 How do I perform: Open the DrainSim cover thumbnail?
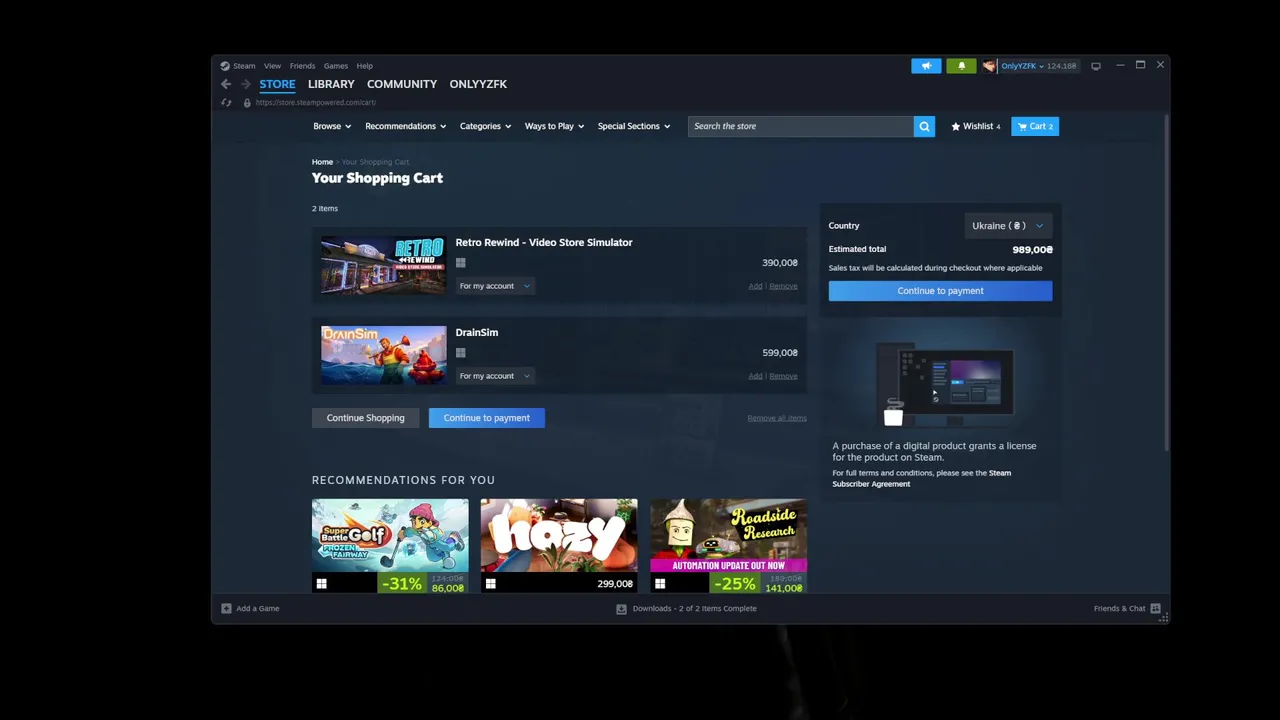384,355
